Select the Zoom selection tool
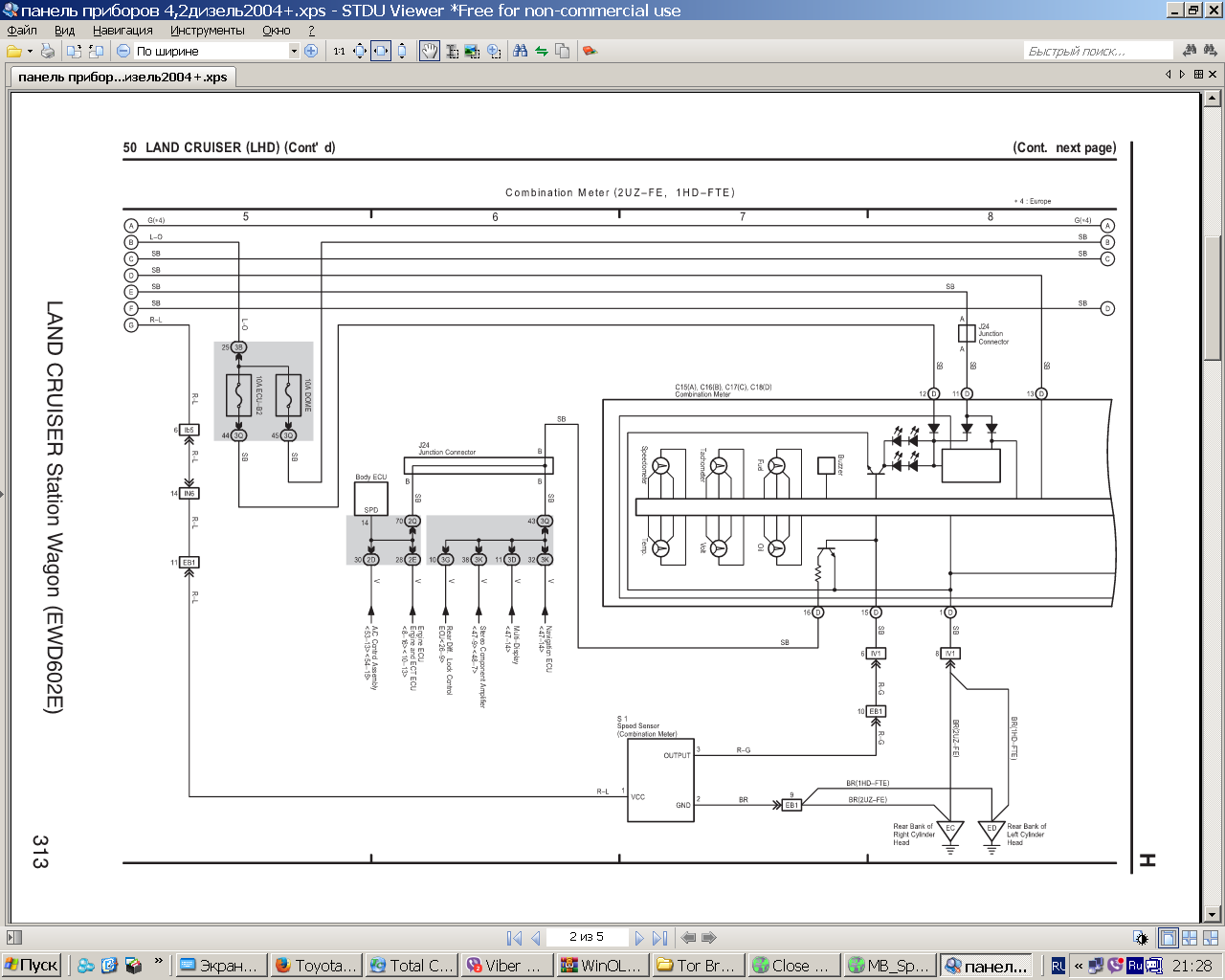The image size is (1225, 980). click(494, 51)
